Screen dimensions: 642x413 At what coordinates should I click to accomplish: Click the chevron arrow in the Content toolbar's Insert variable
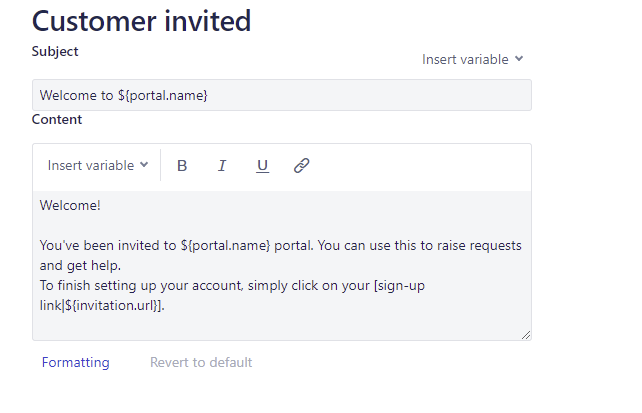[x=144, y=165]
